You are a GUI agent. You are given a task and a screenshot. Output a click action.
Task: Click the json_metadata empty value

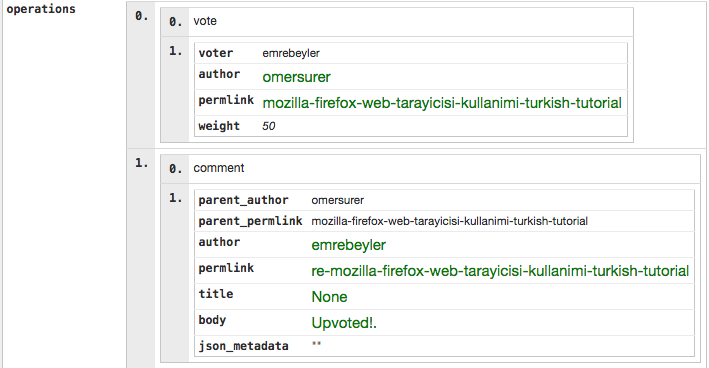[x=316, y=344]
